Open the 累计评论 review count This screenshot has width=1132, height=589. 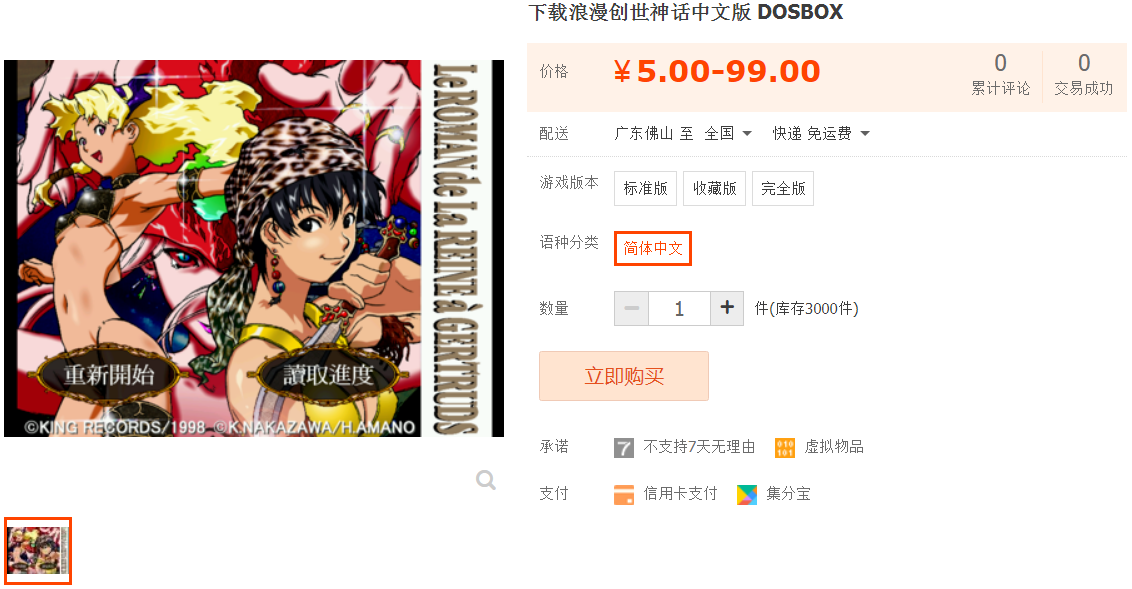1000,74
